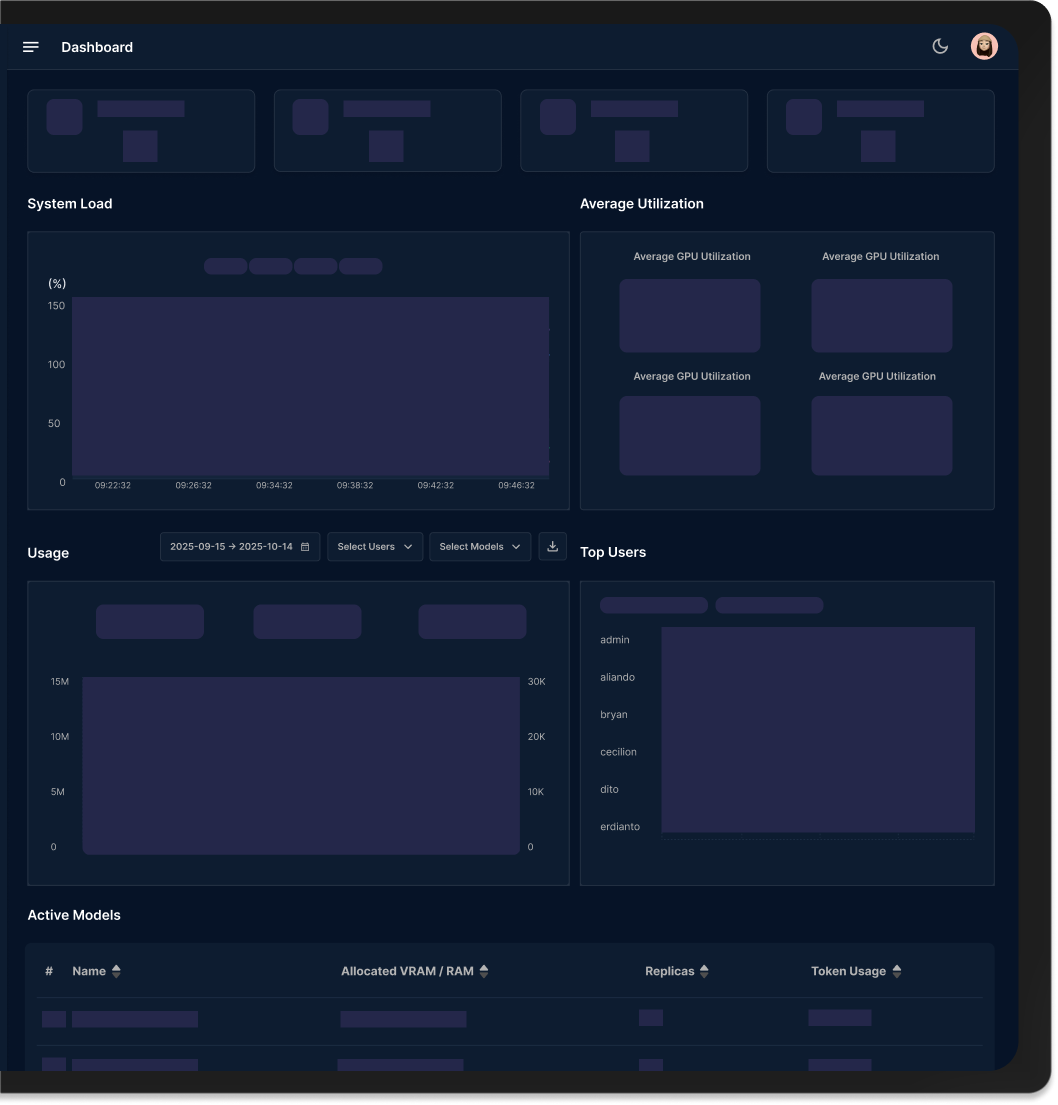Select the admin user in Top Users
The height and width of the screenshot is (1105, 1058).
click(x=613, y=639)
